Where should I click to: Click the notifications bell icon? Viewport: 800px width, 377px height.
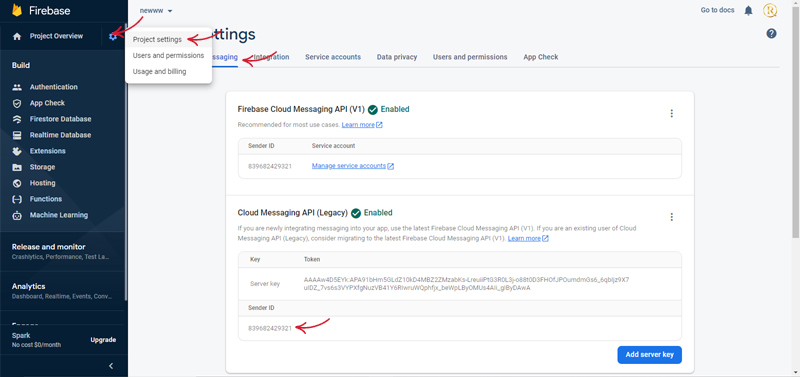pos(748,10)
